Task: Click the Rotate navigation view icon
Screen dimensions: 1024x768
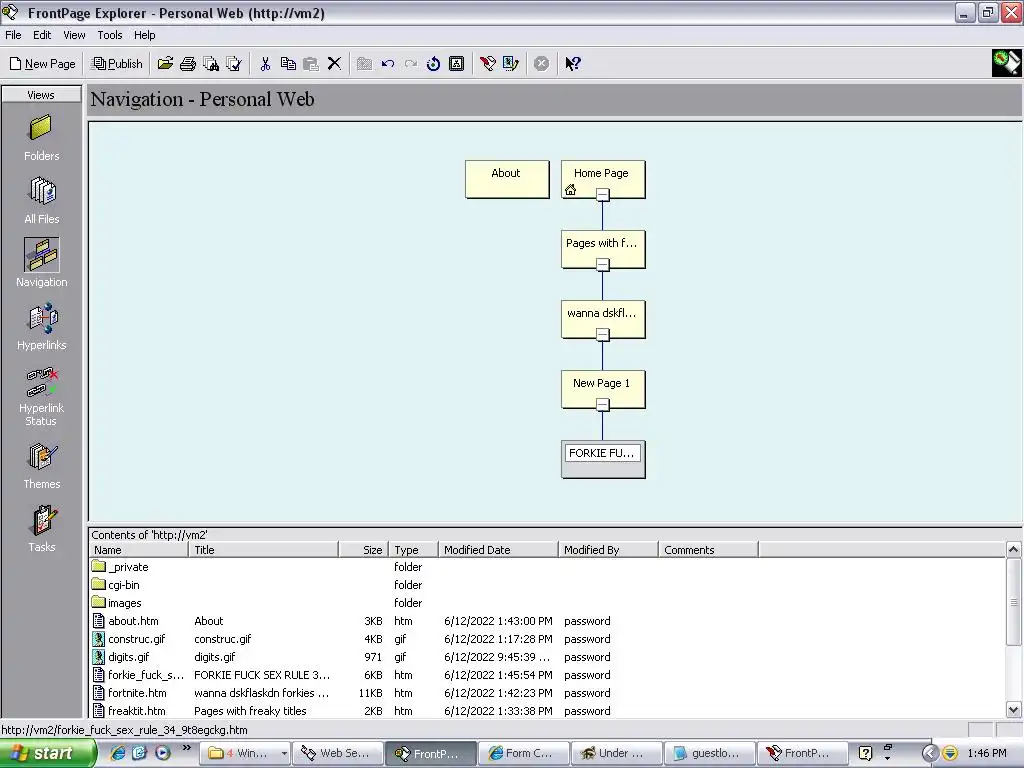Action: (434, 63)
